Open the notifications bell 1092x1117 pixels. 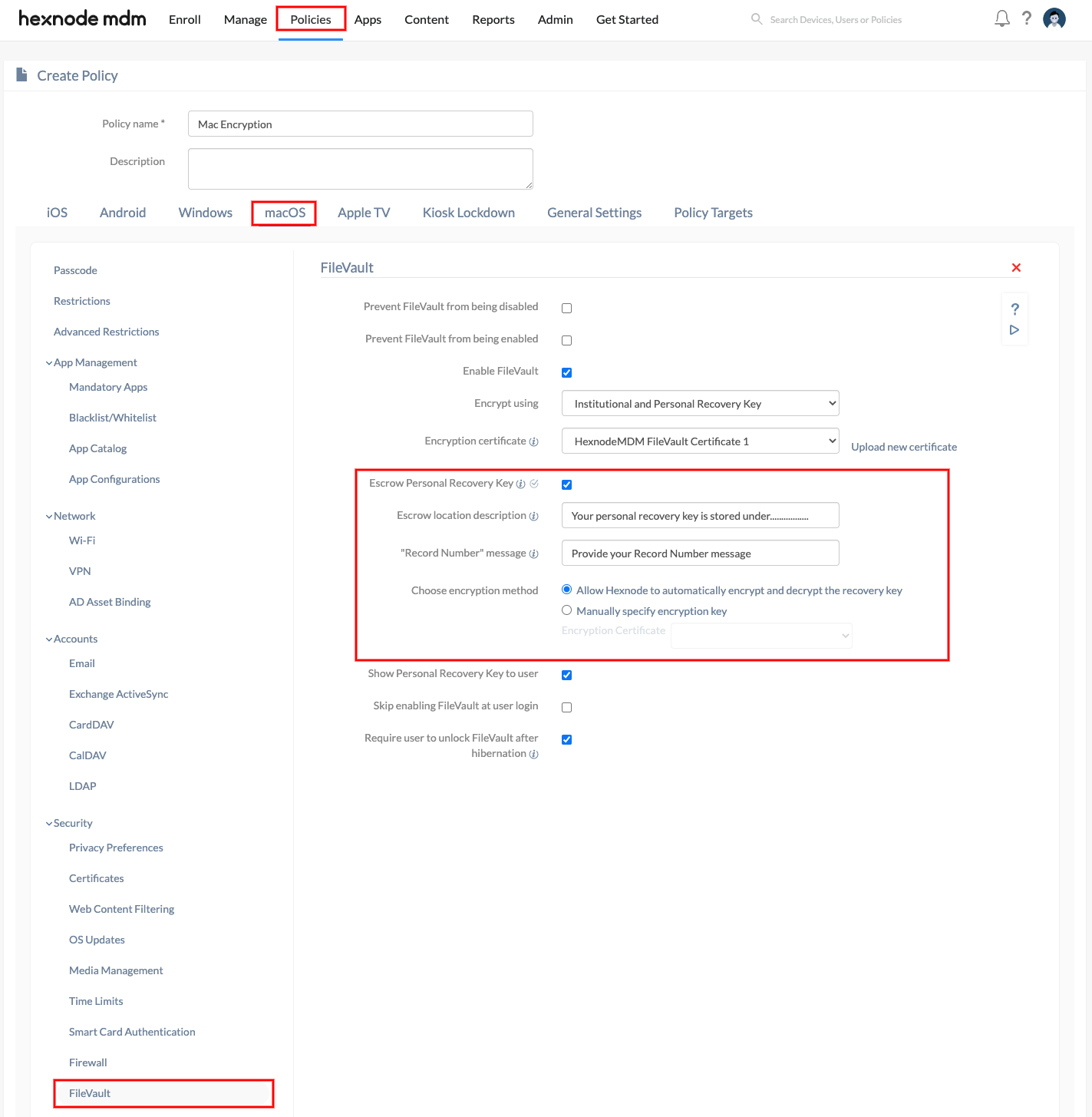[1002, 18]
